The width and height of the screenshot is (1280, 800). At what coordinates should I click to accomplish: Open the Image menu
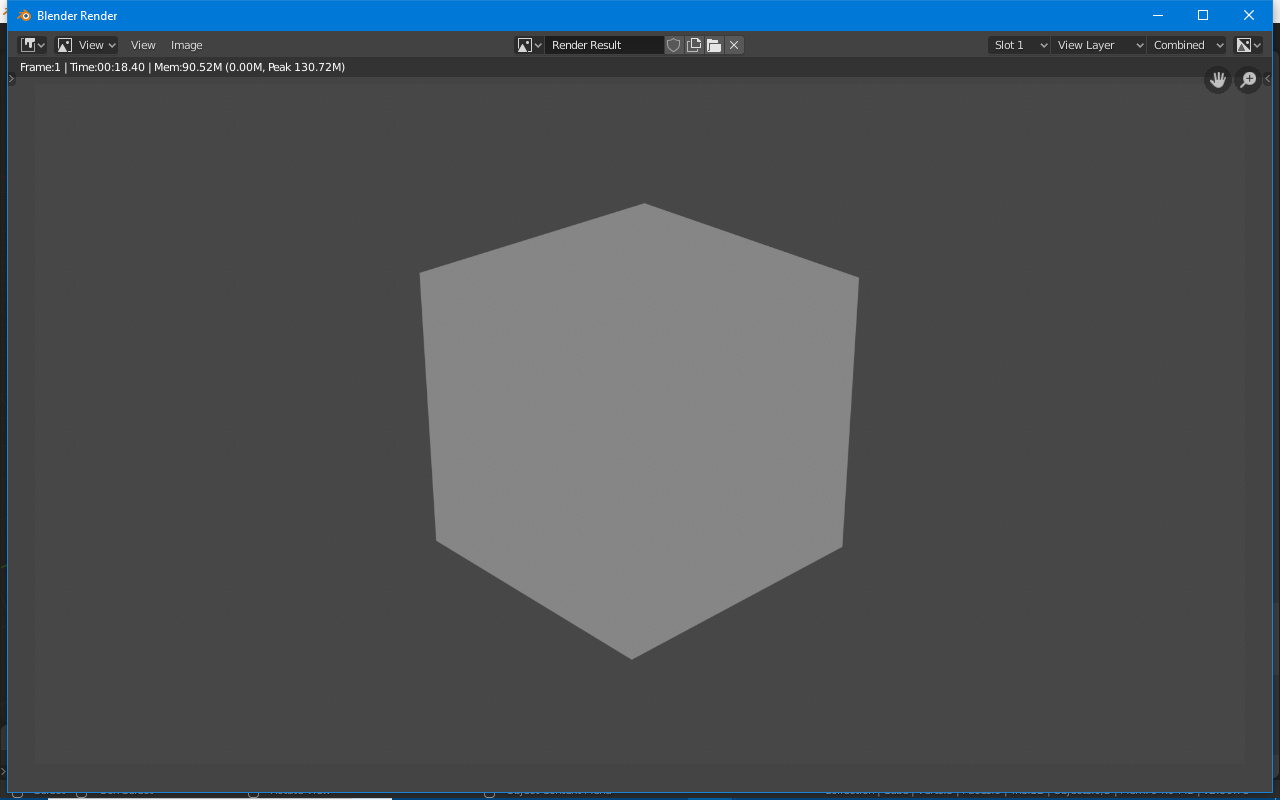pos(186,45)
